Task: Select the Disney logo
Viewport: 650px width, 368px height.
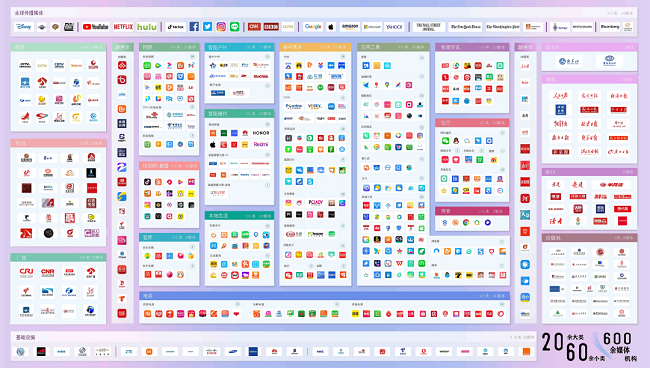Action: click(23, 27)
